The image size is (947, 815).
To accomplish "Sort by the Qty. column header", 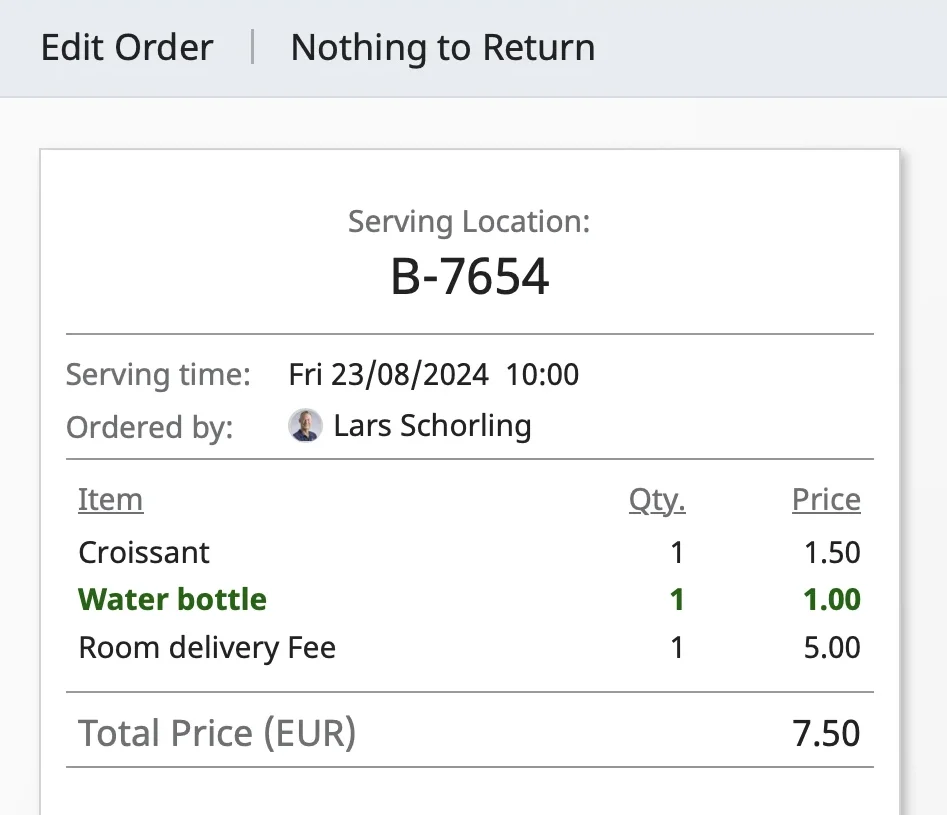I will click(657, 500).
